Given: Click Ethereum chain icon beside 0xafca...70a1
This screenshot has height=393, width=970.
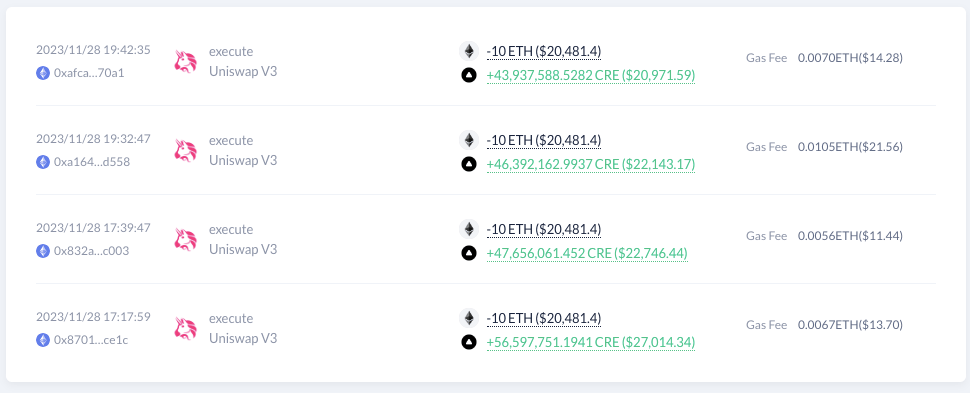Looking at the screenshot, I should pos(43,72).
